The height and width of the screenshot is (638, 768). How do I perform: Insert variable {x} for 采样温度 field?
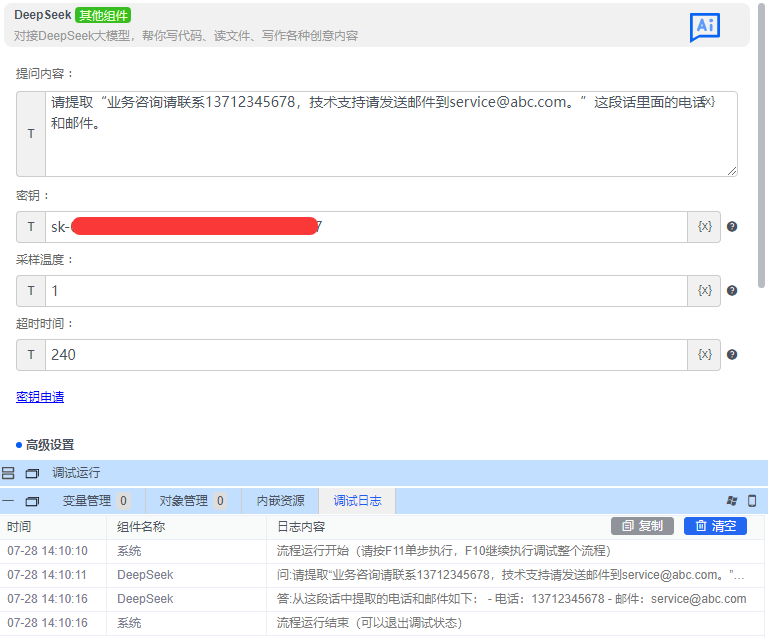[704, 291]
